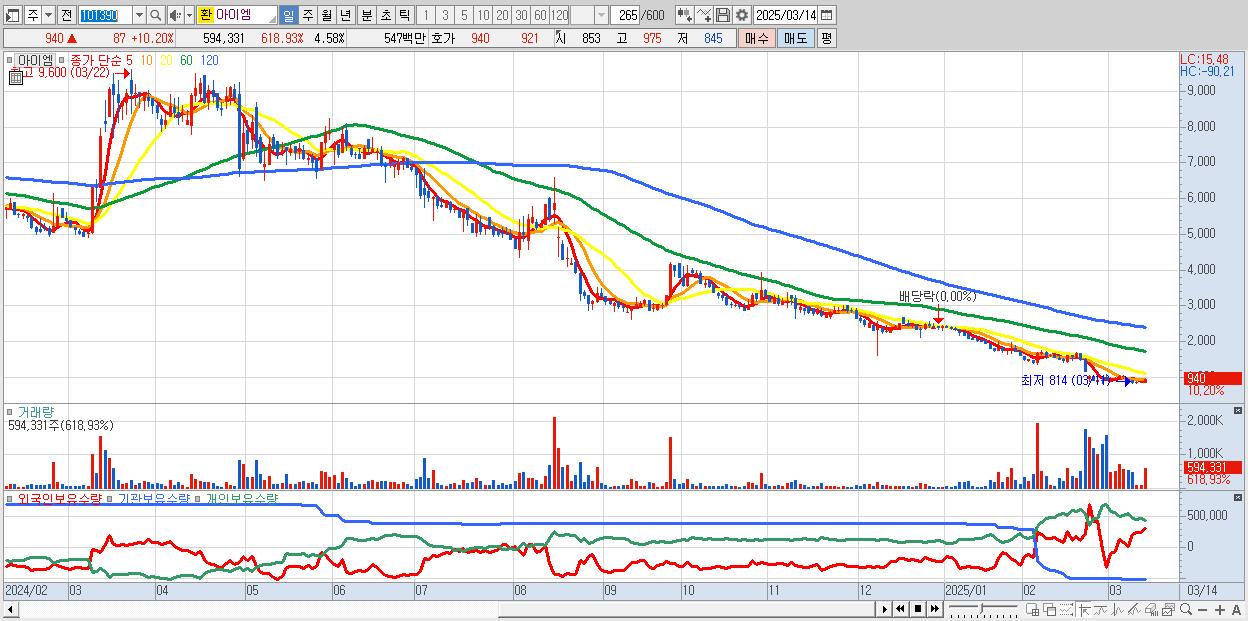
Task: Click the dotted range selection icon in bottom toolbar
Action: (1066, 609)
